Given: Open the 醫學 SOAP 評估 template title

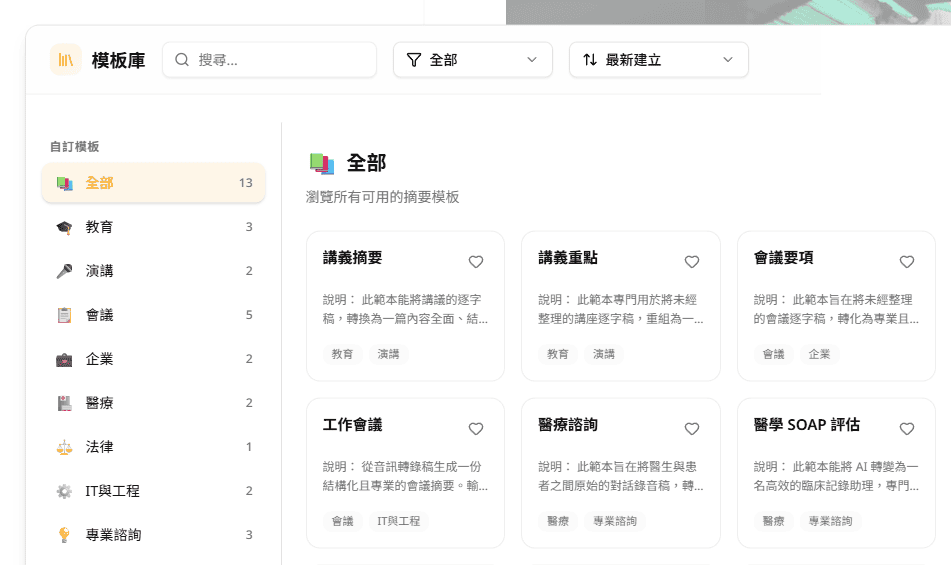Looking at the screenshot, I should (x=807, y=425).
